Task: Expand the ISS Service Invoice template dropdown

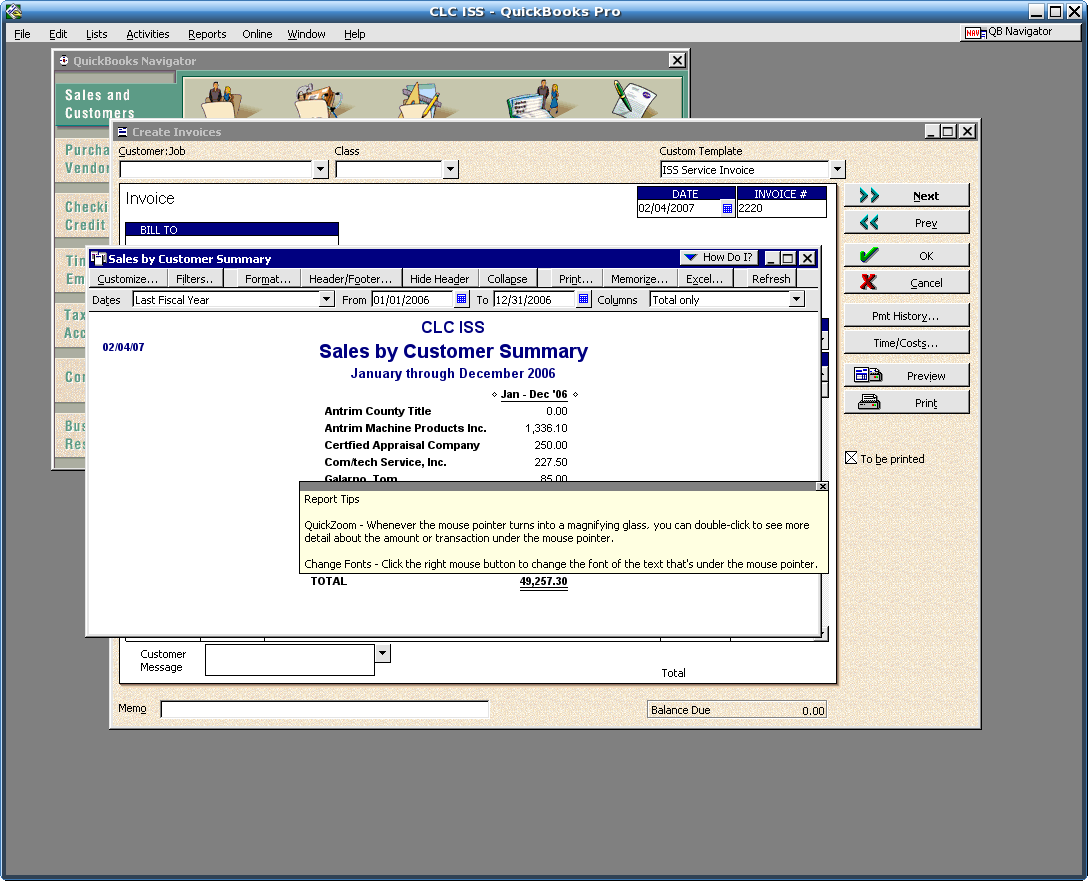Action: click(x=836, y=169)
